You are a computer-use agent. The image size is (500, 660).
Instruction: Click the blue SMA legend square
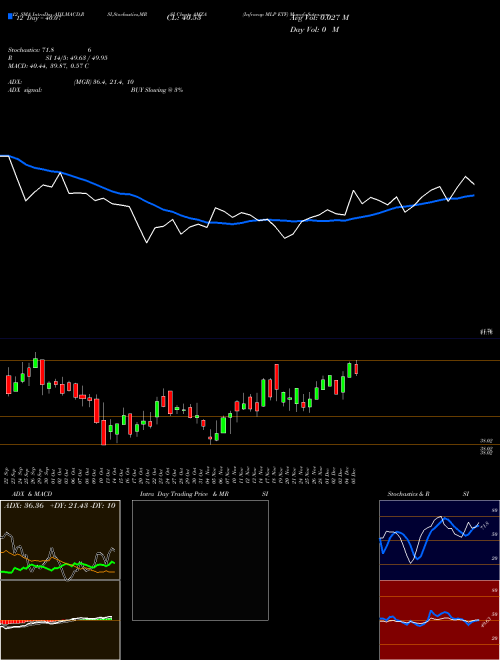[x=10, y=16]
